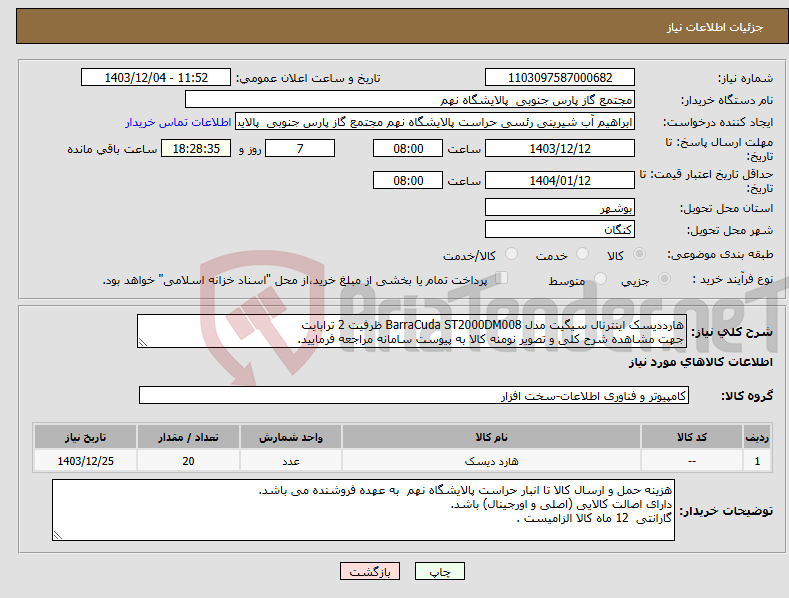789x598 pixels.
Task: Select the خدمت radio button
Action: [582, 254]
